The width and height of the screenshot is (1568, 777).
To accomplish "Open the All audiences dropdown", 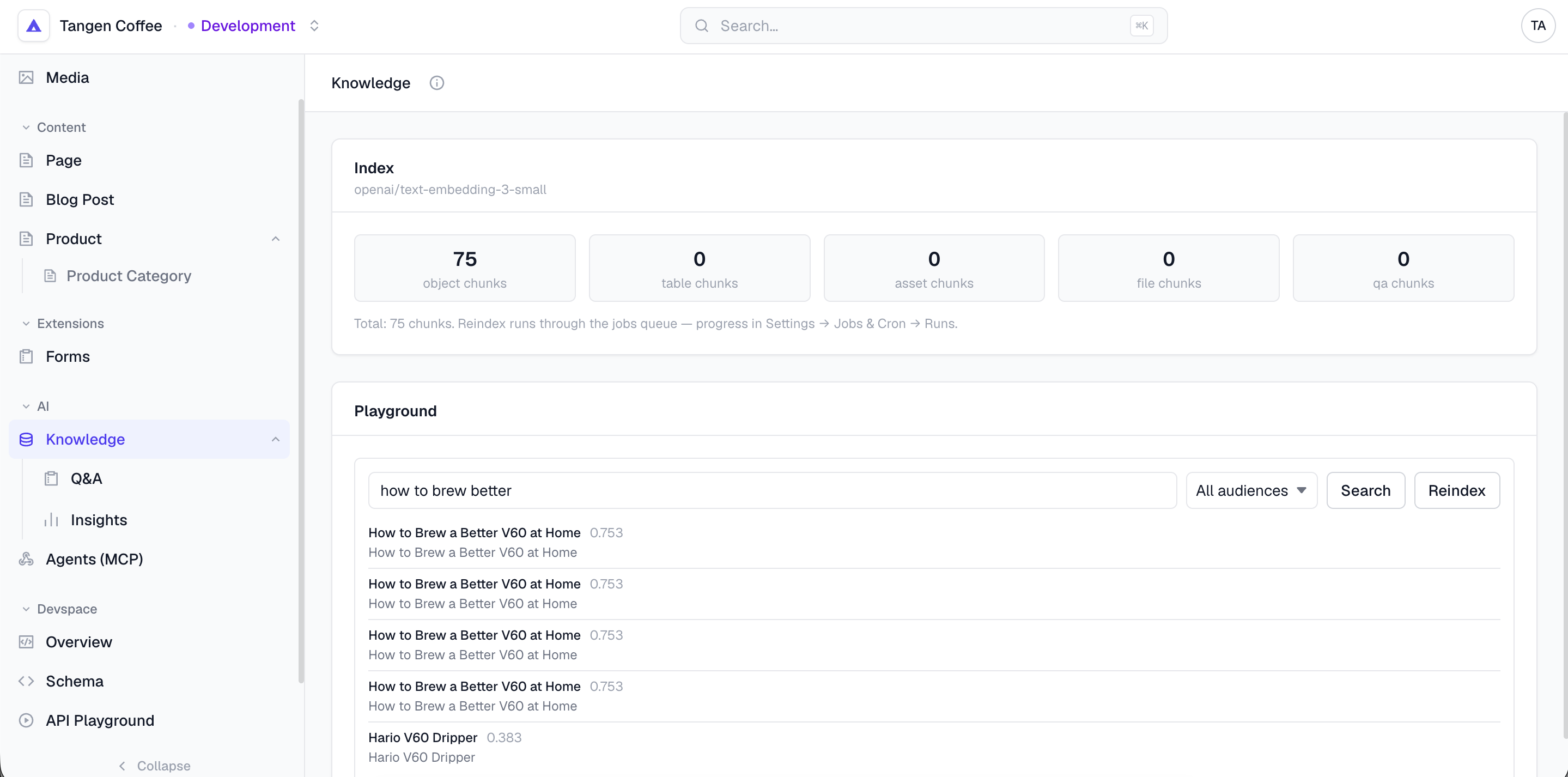I will (x=1251, y=490).
